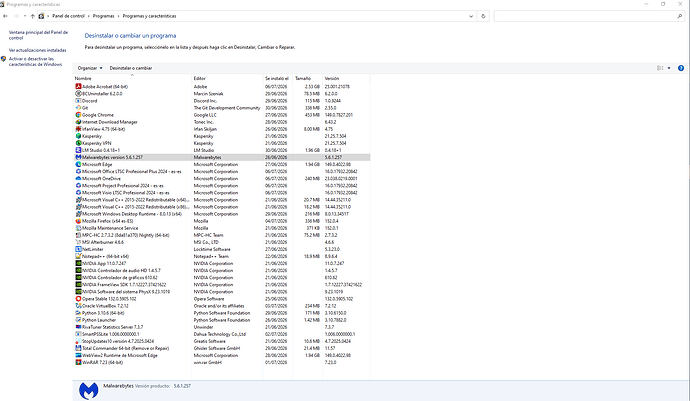690x401 pixels.
Task: Open Ver actualizaciones instaladas link
Action: click(x=37, y=50)
